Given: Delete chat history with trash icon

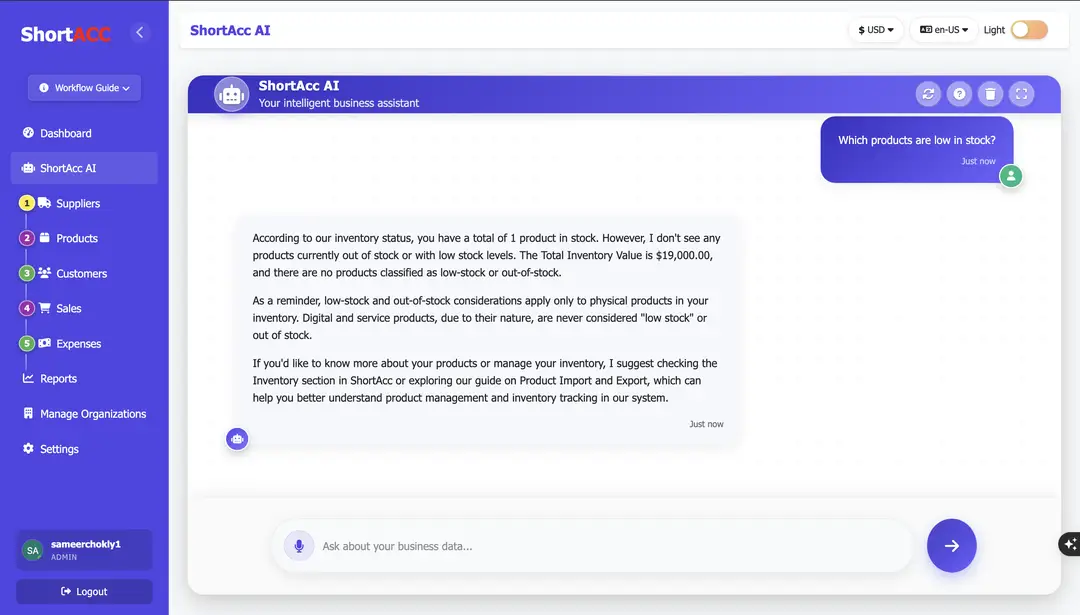Looking at the screenshot, I should [x=990, y=94].
